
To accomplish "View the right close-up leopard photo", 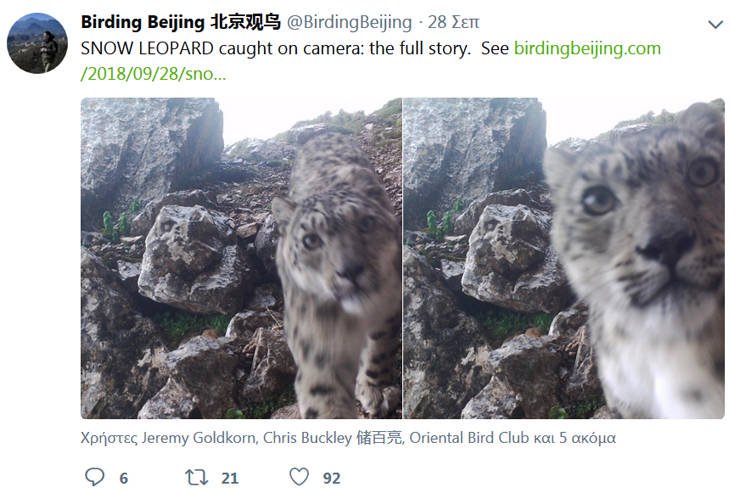I will (564, 258).
